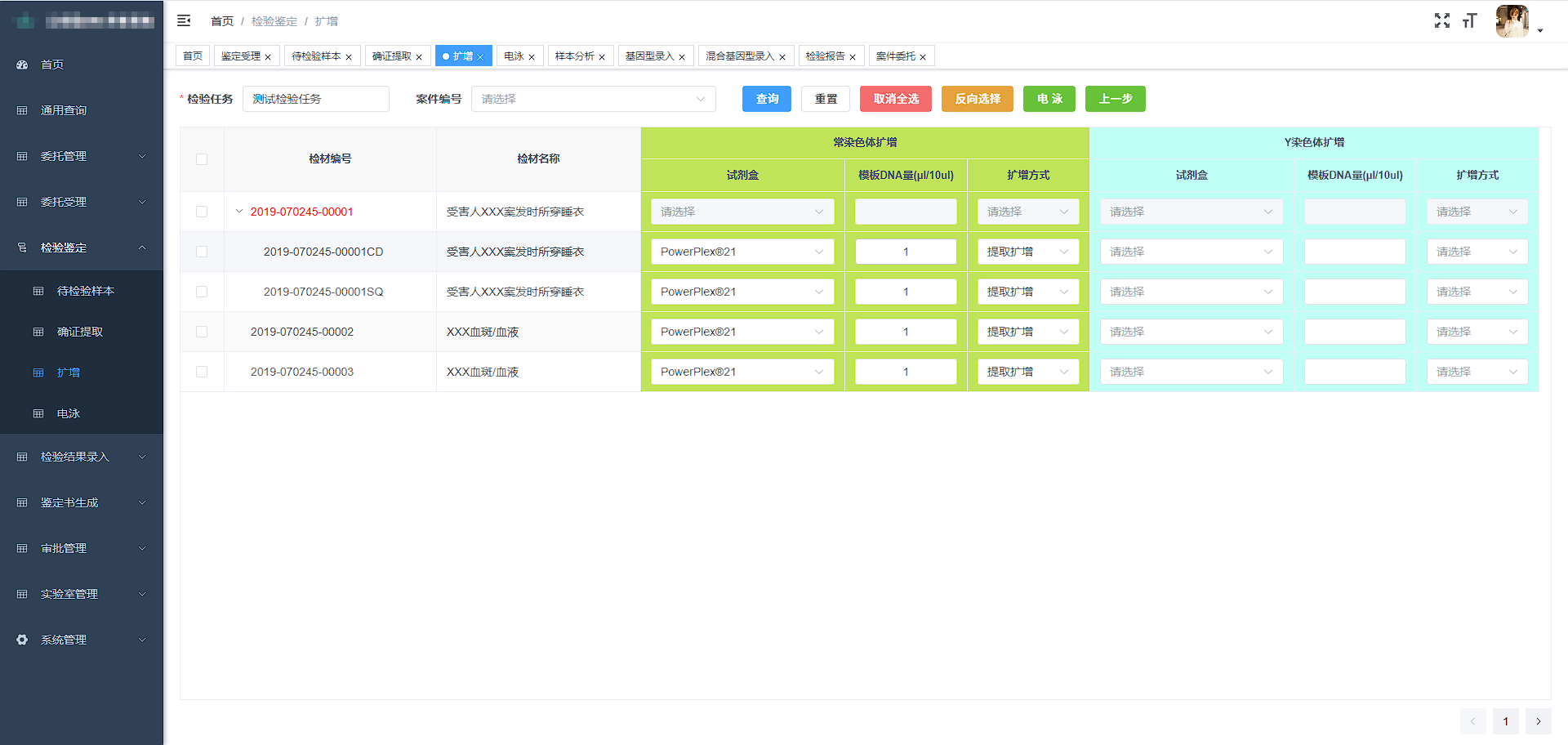Open the 案件编号 dropdown
Image resolution: width=1568 pixels, height=745 pixels.
pyautogui.click(x=593, y=99)
